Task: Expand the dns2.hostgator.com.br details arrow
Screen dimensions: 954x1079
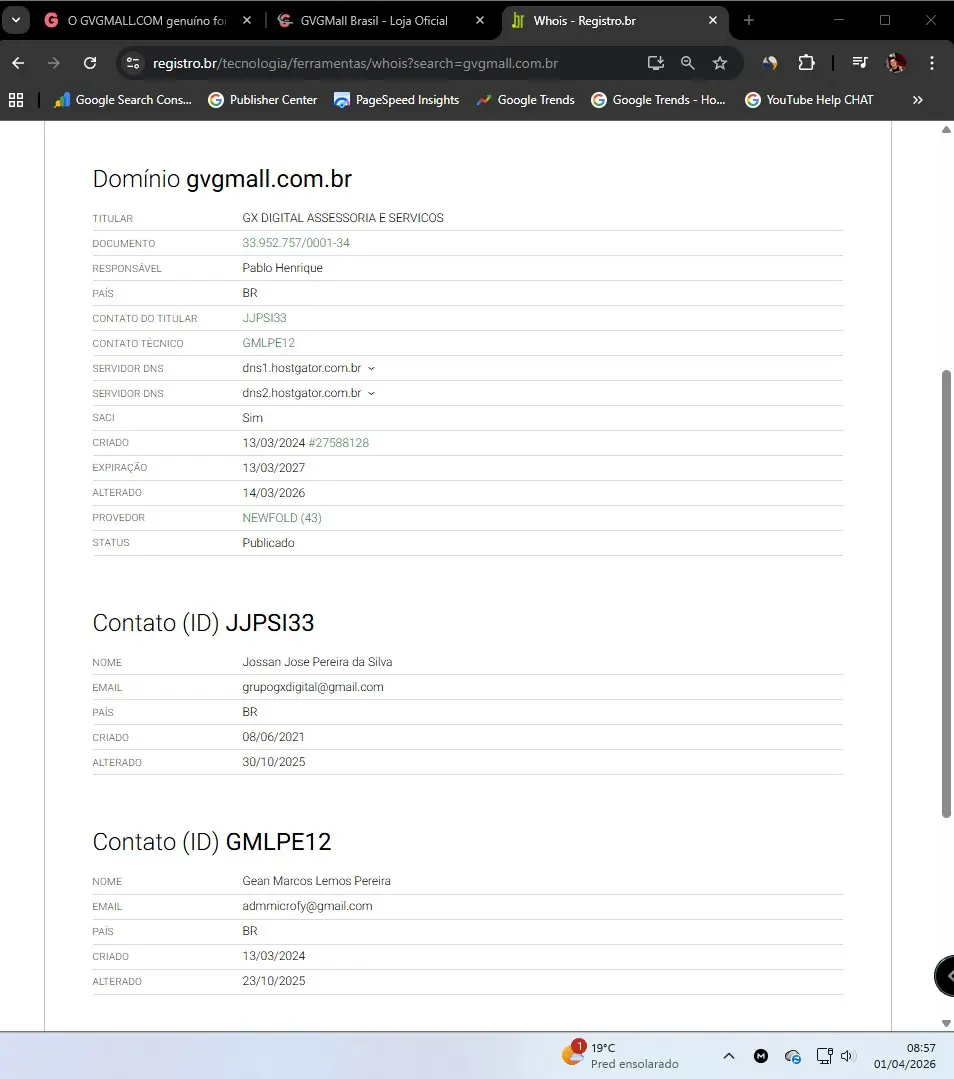Action: 371,394
